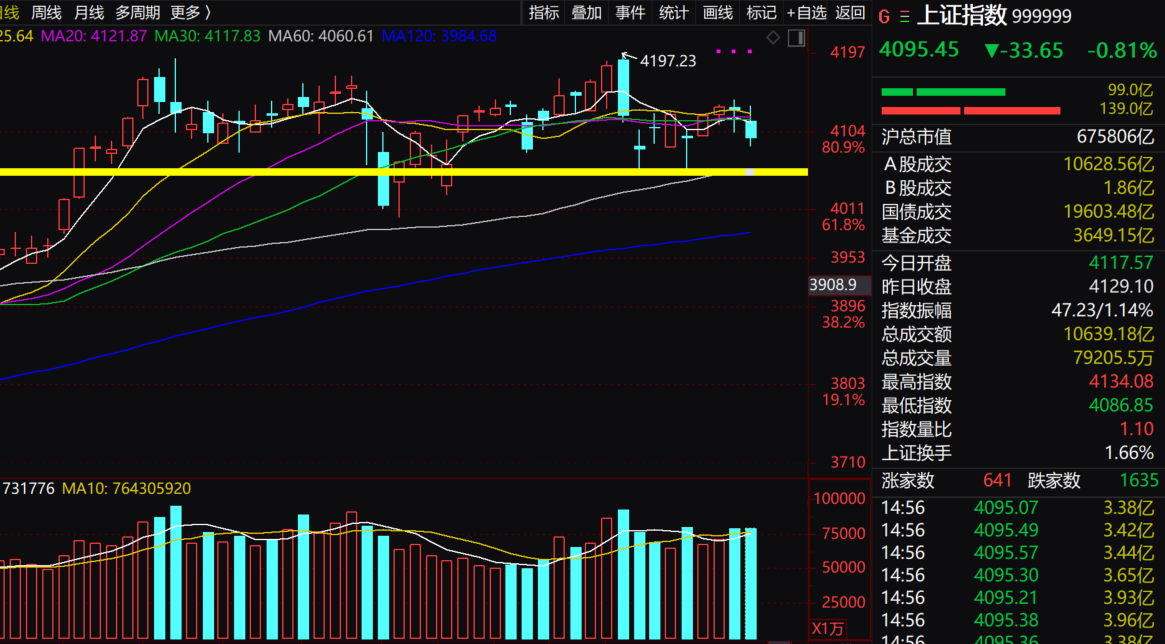Open the 事件 events option
Screen dimensions: 1165x644
[x=631, y=13]
